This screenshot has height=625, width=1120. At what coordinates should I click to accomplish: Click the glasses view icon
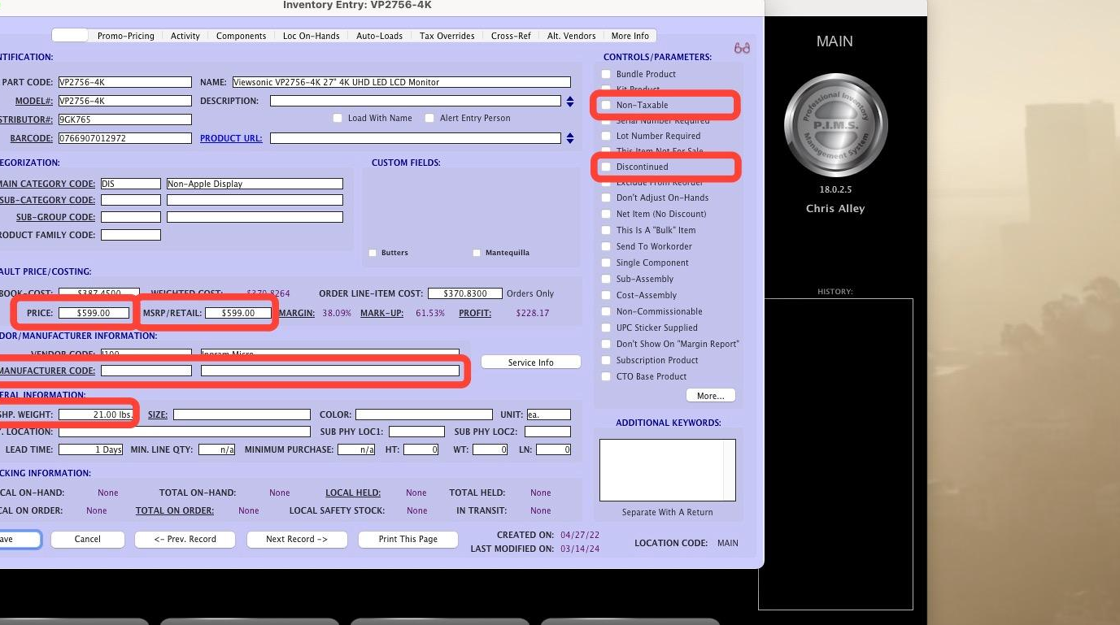(x=742, y=48)
